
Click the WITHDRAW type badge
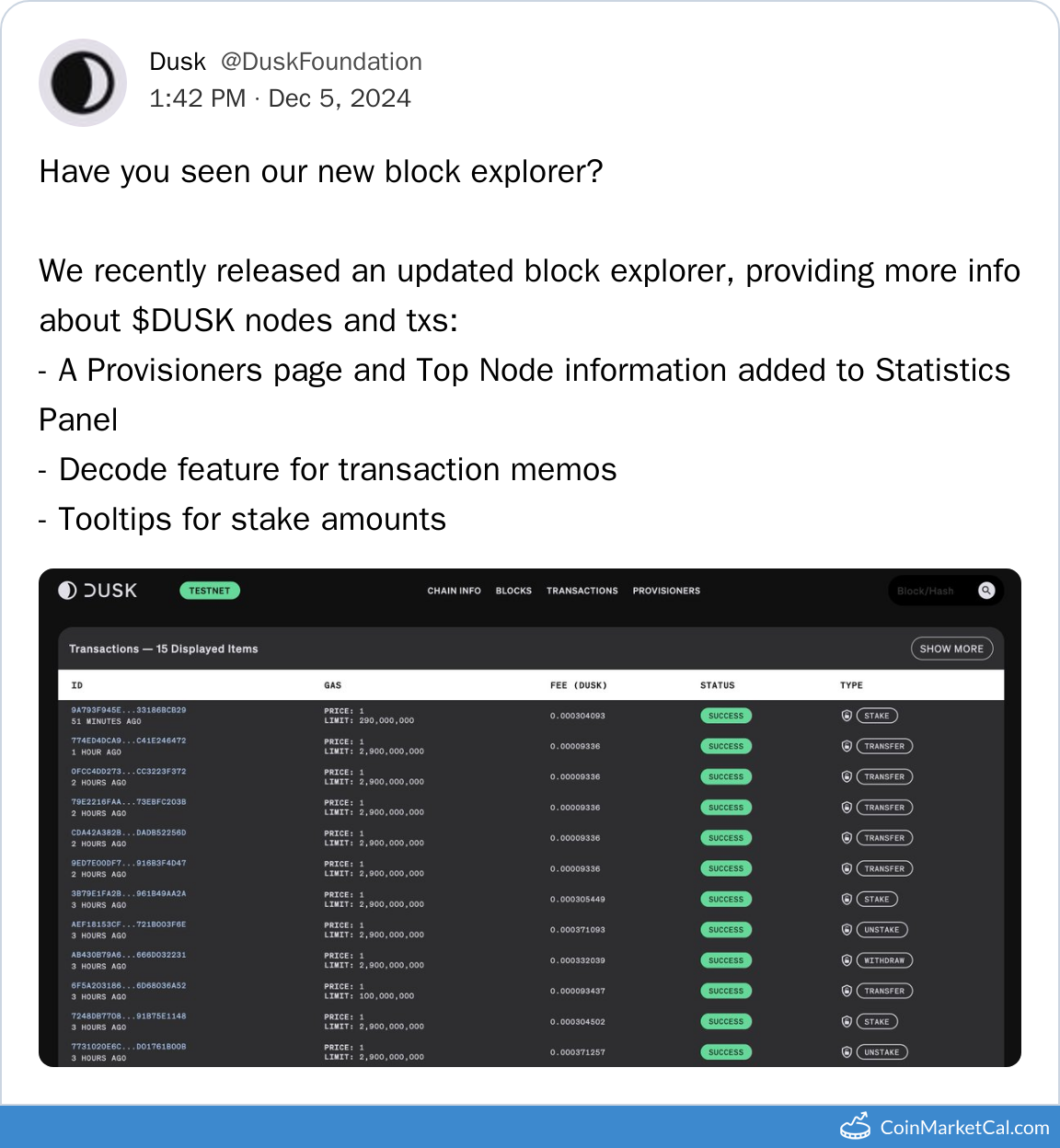[884, 960]
